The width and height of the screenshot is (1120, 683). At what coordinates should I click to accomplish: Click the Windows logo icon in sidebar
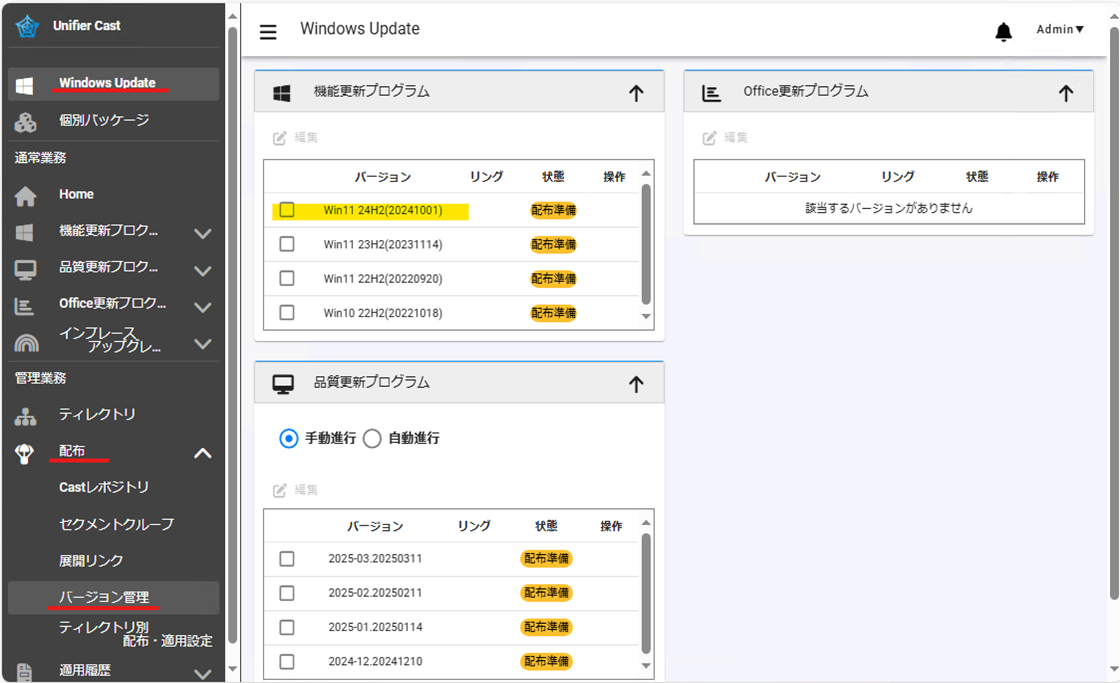tap(24, 86)
